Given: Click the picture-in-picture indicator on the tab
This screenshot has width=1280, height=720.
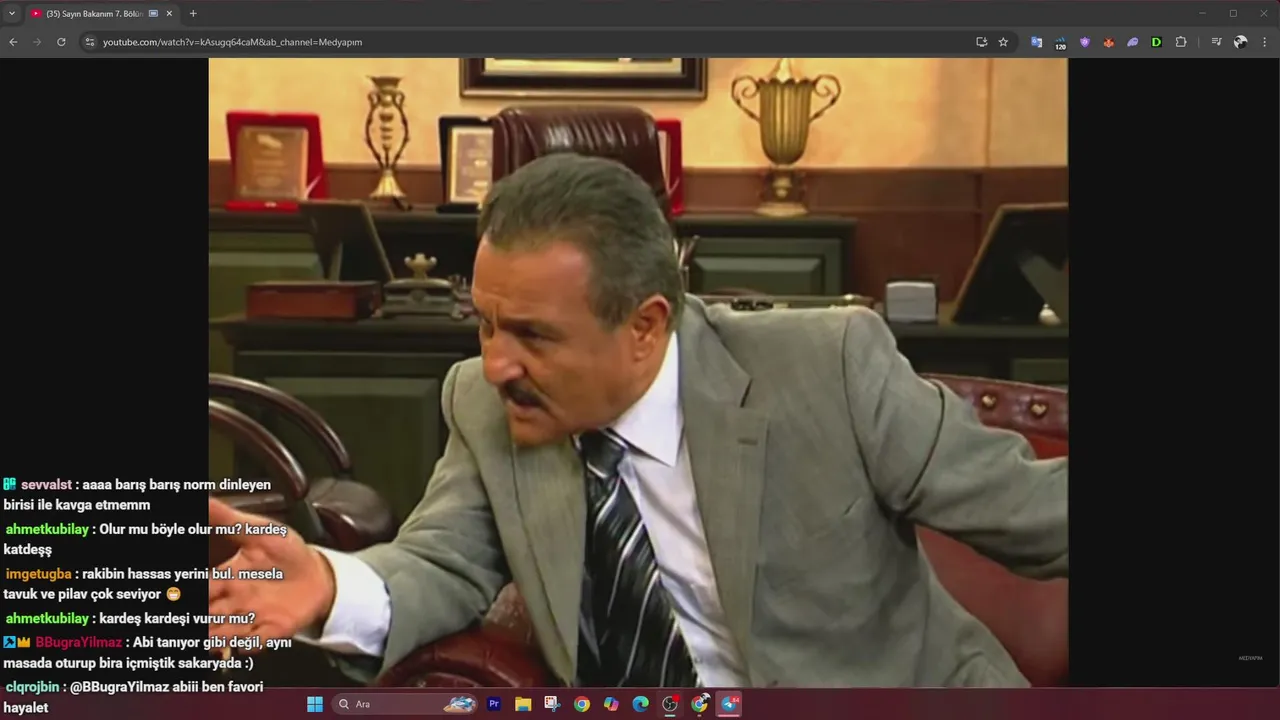Looking at the screenshot, I should (x=153, y=14).
